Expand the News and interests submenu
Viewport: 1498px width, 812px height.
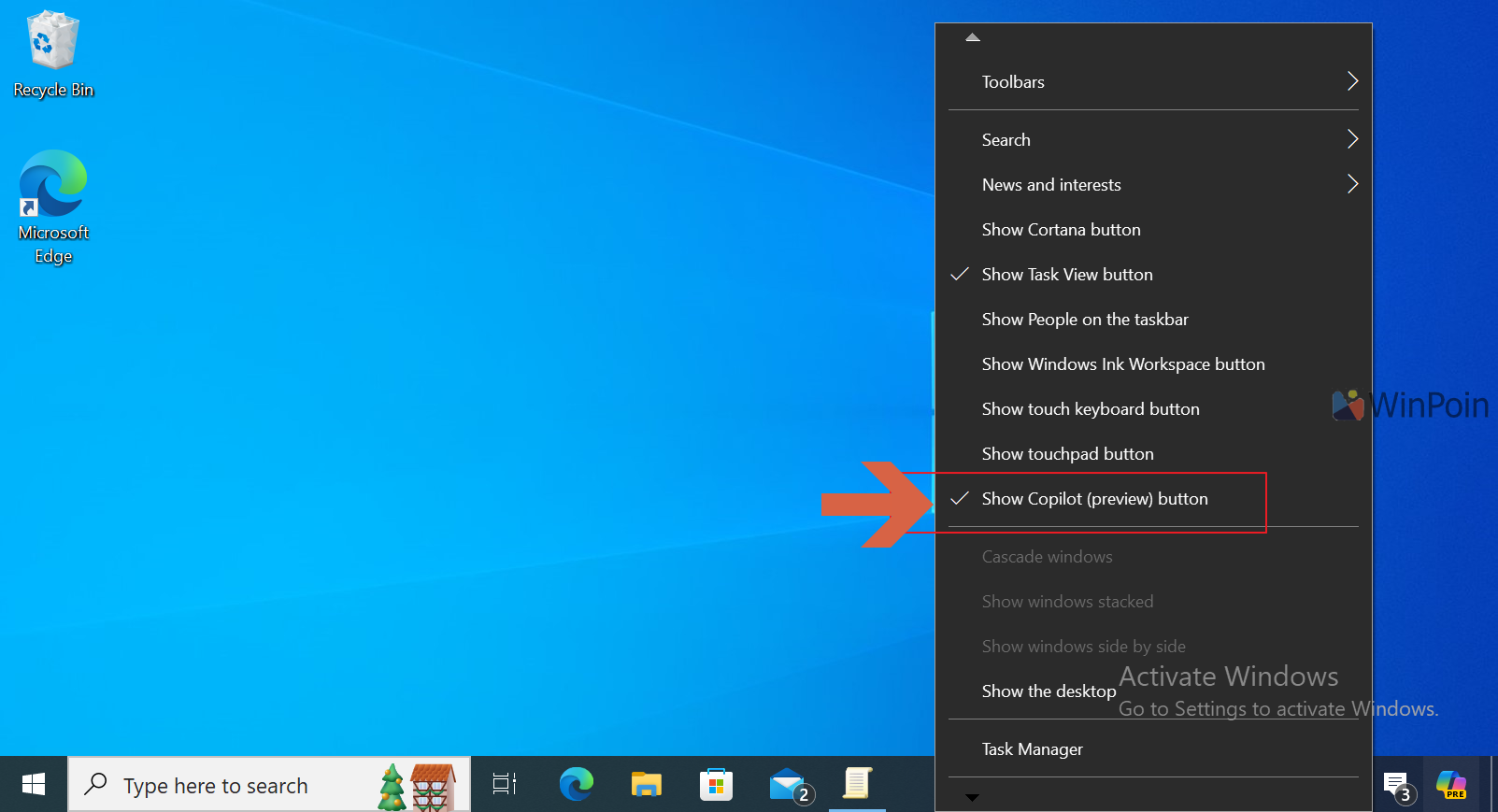1051,185
